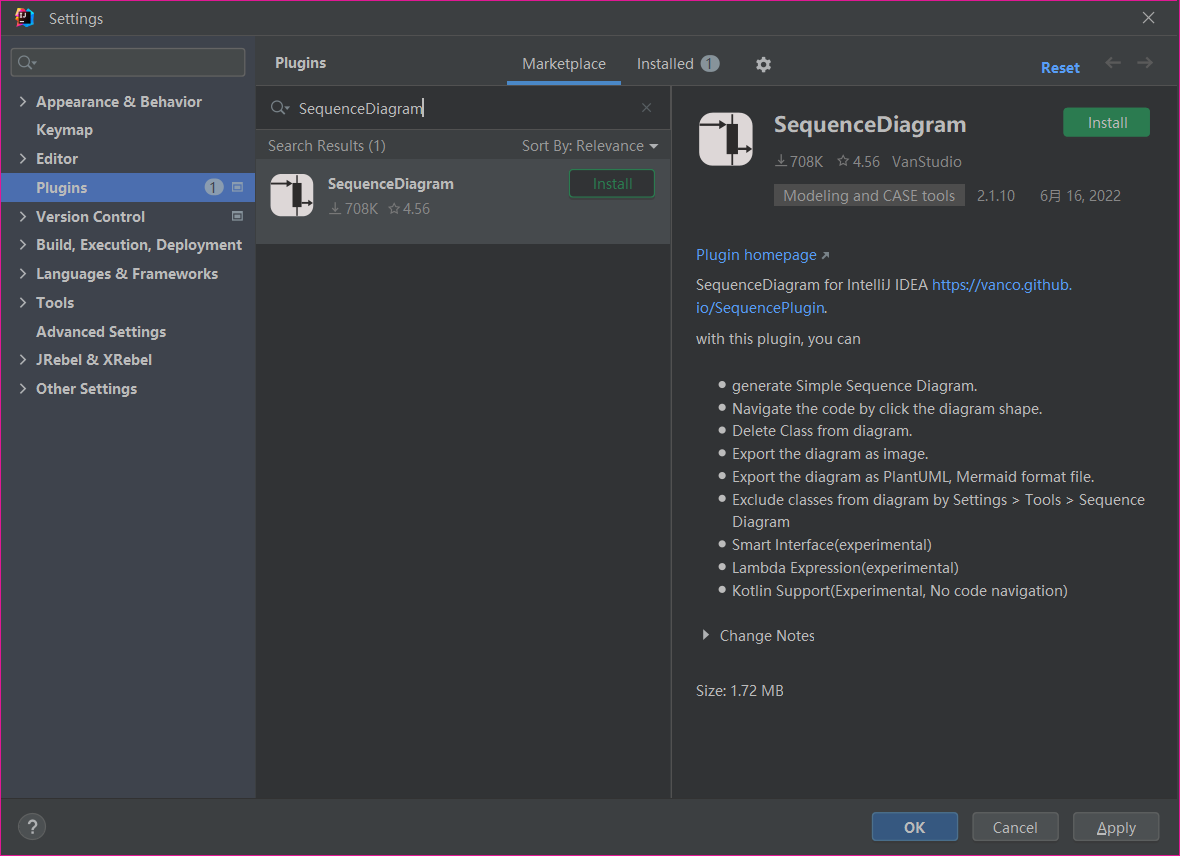The width and height of the screenshot is (1180, 856).
Task: Click 'Export the diagram as image.' bullet
Action: click(830, 454)
